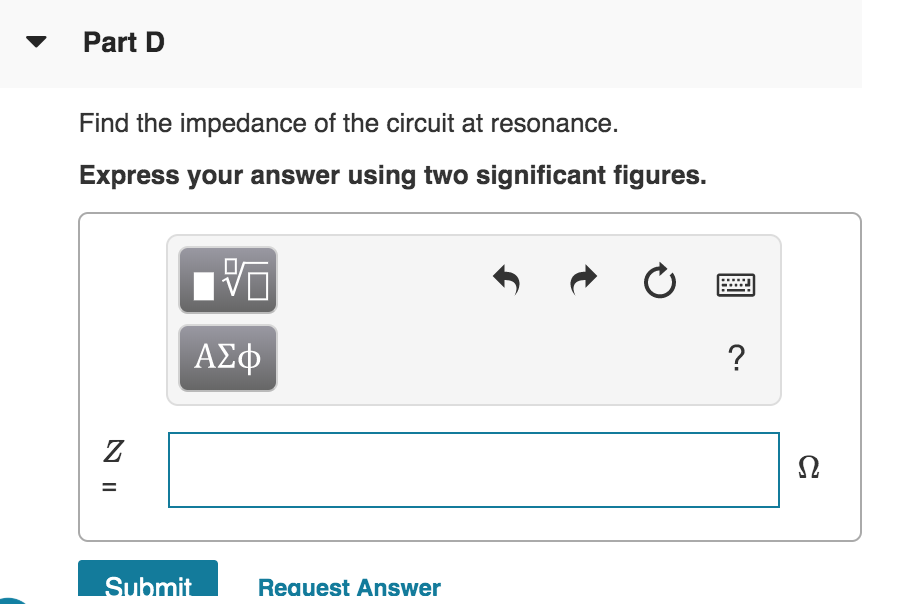Viewport: 918px width, 604px height.
Task: Open help with the question mark icon
Action: (737, 360)
